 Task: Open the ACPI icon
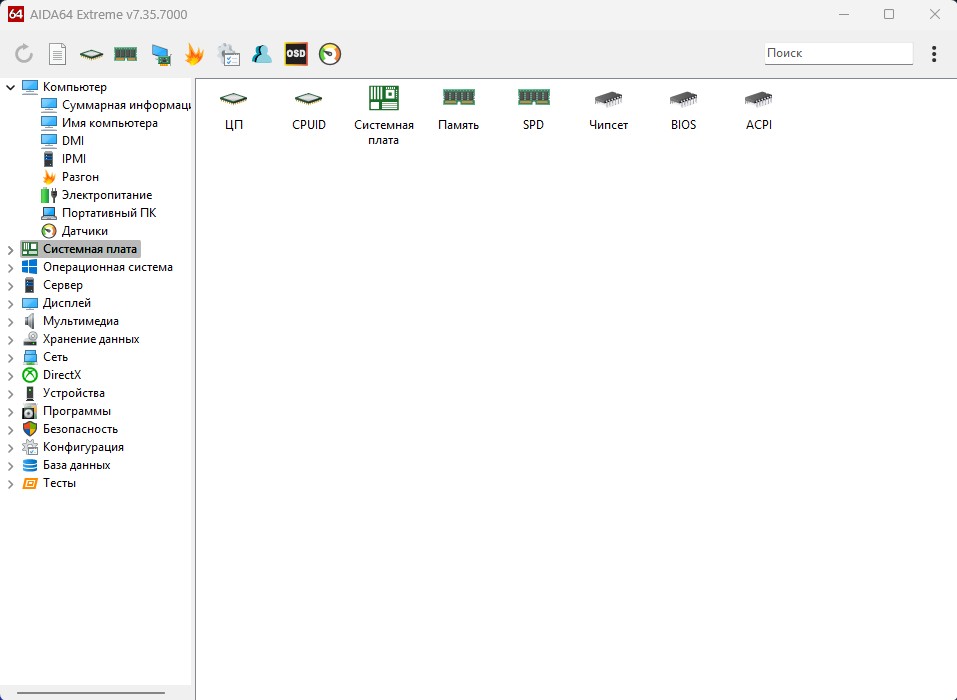[x=759, y=111]
